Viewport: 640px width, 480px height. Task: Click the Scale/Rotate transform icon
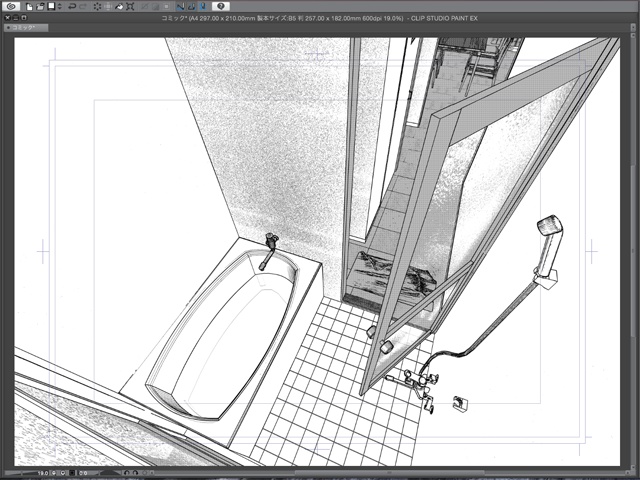point(130,7)
